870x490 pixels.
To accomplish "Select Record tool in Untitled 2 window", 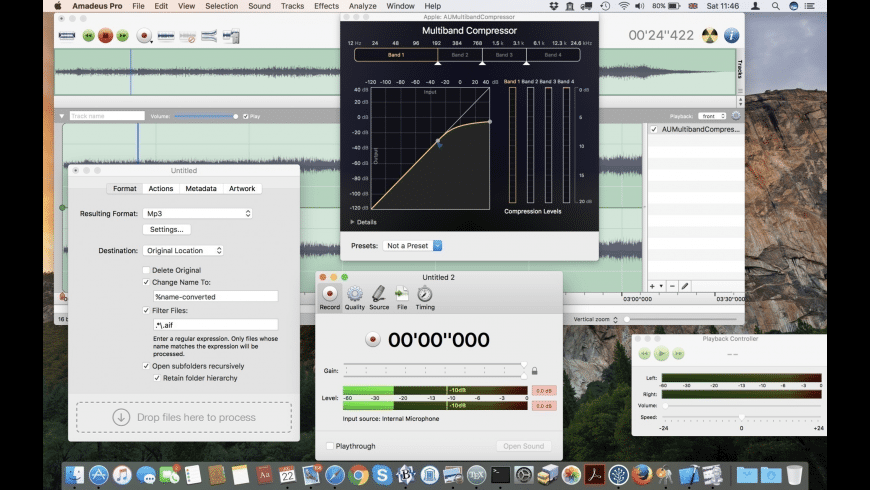I will pos(330,298).
